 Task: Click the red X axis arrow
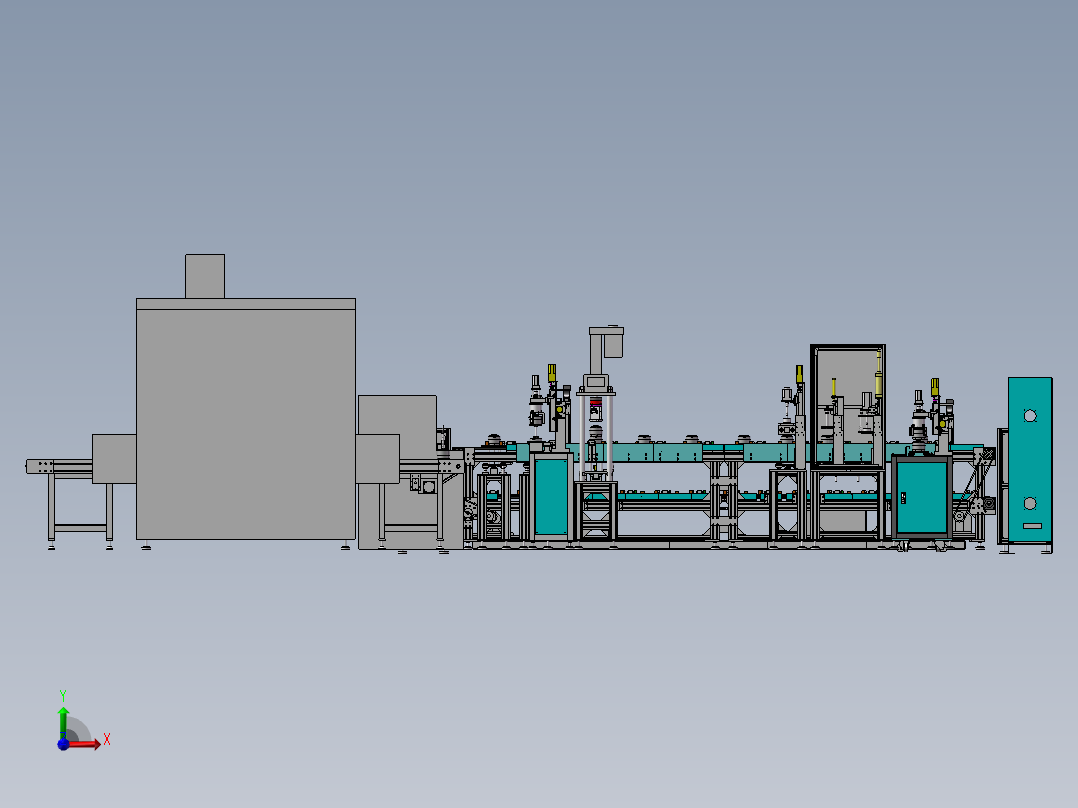[85, 744]
